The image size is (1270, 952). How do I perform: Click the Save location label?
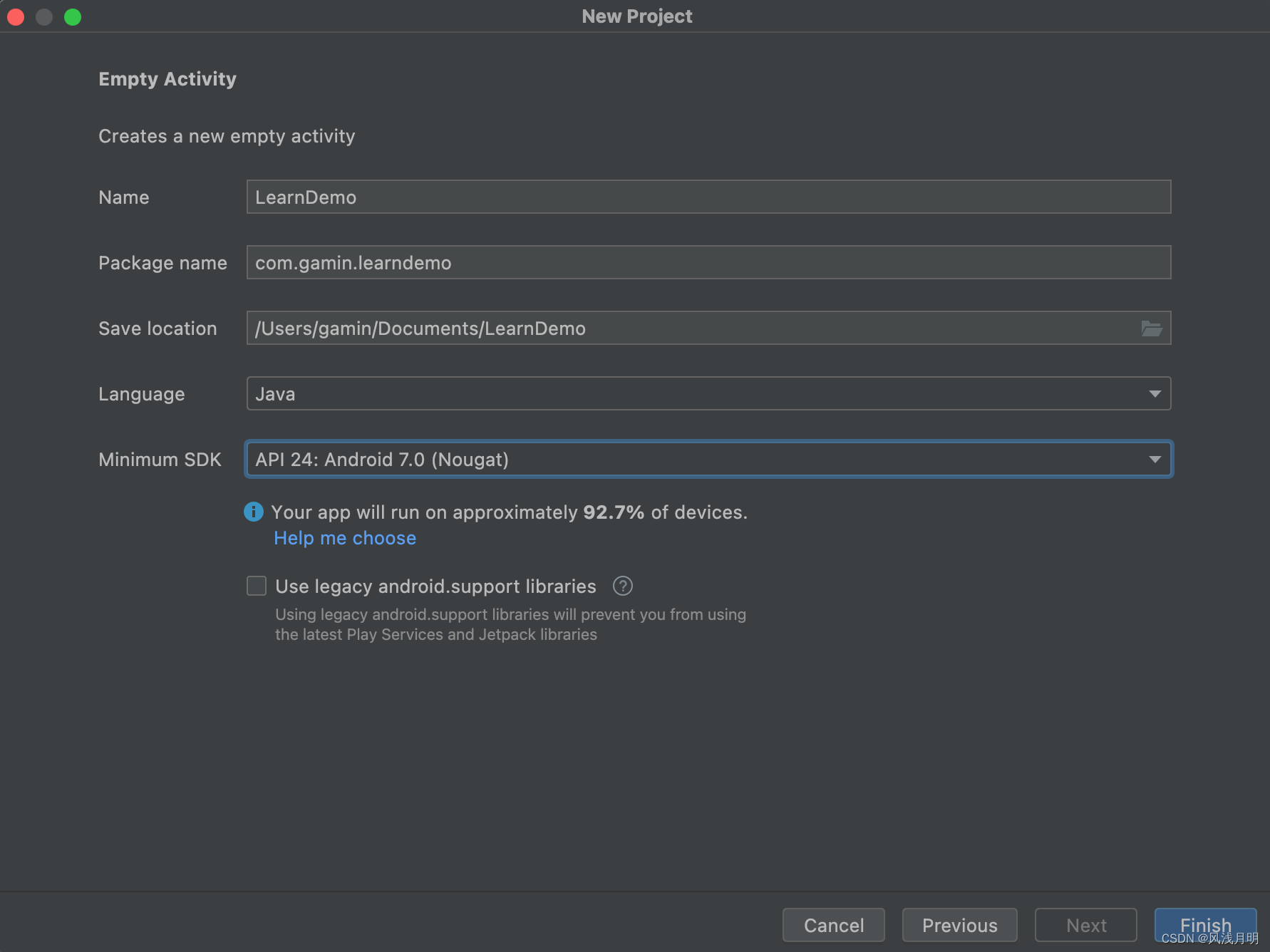point(158,328)
